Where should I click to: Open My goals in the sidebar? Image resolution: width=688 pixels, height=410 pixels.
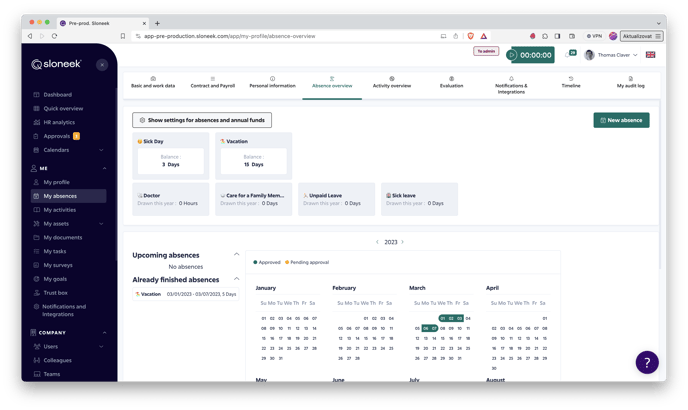click(x=55, y=279)
